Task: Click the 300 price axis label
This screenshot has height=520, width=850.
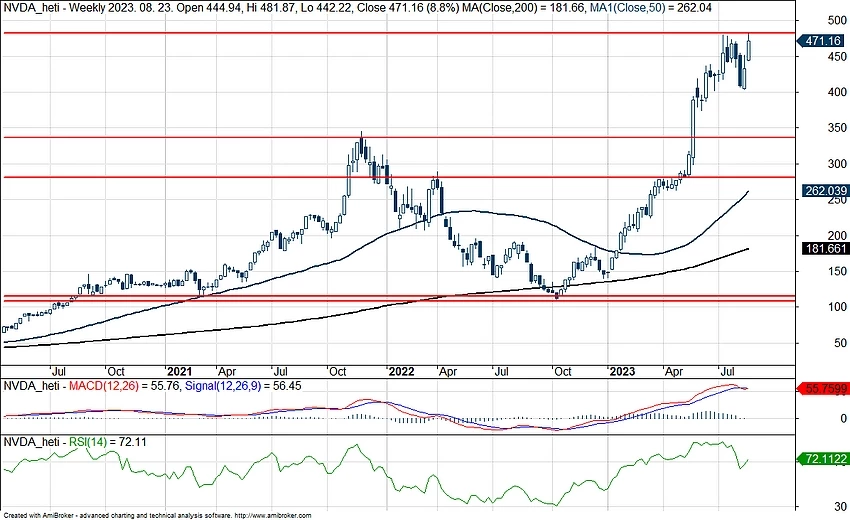Action: 837,164
